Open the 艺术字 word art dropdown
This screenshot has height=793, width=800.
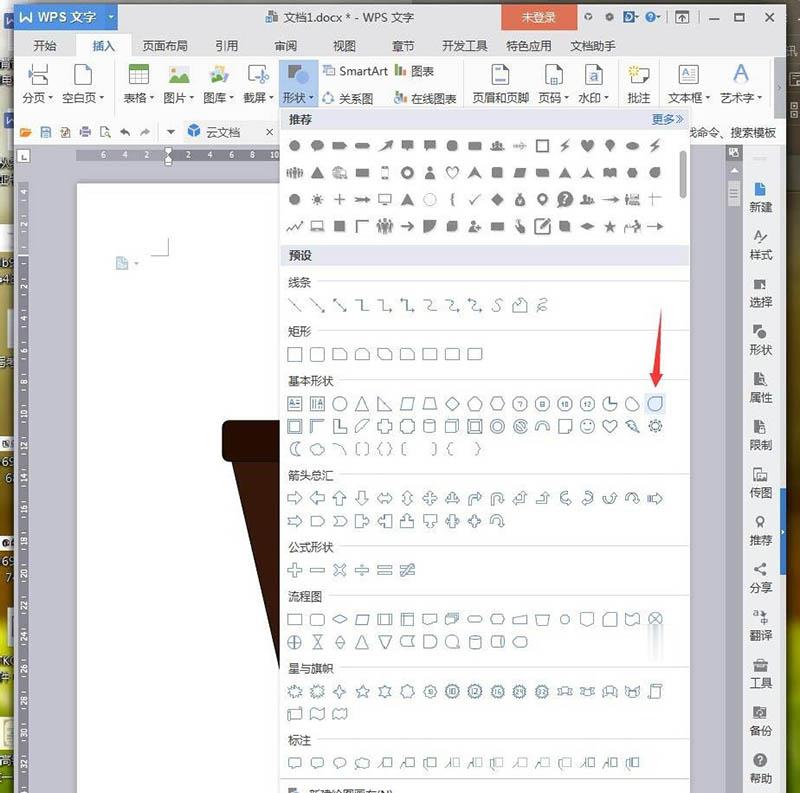coord(741,84)
